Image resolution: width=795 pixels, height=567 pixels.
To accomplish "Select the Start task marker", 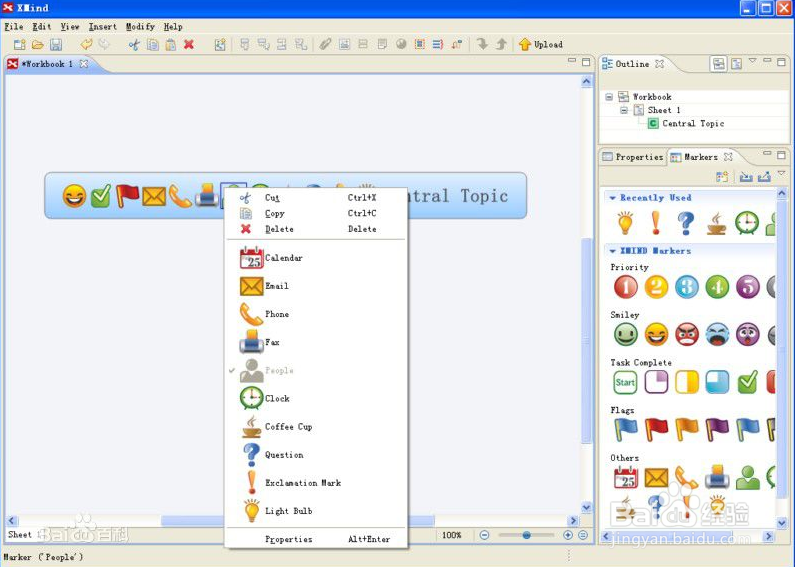I will pos(626,382).
